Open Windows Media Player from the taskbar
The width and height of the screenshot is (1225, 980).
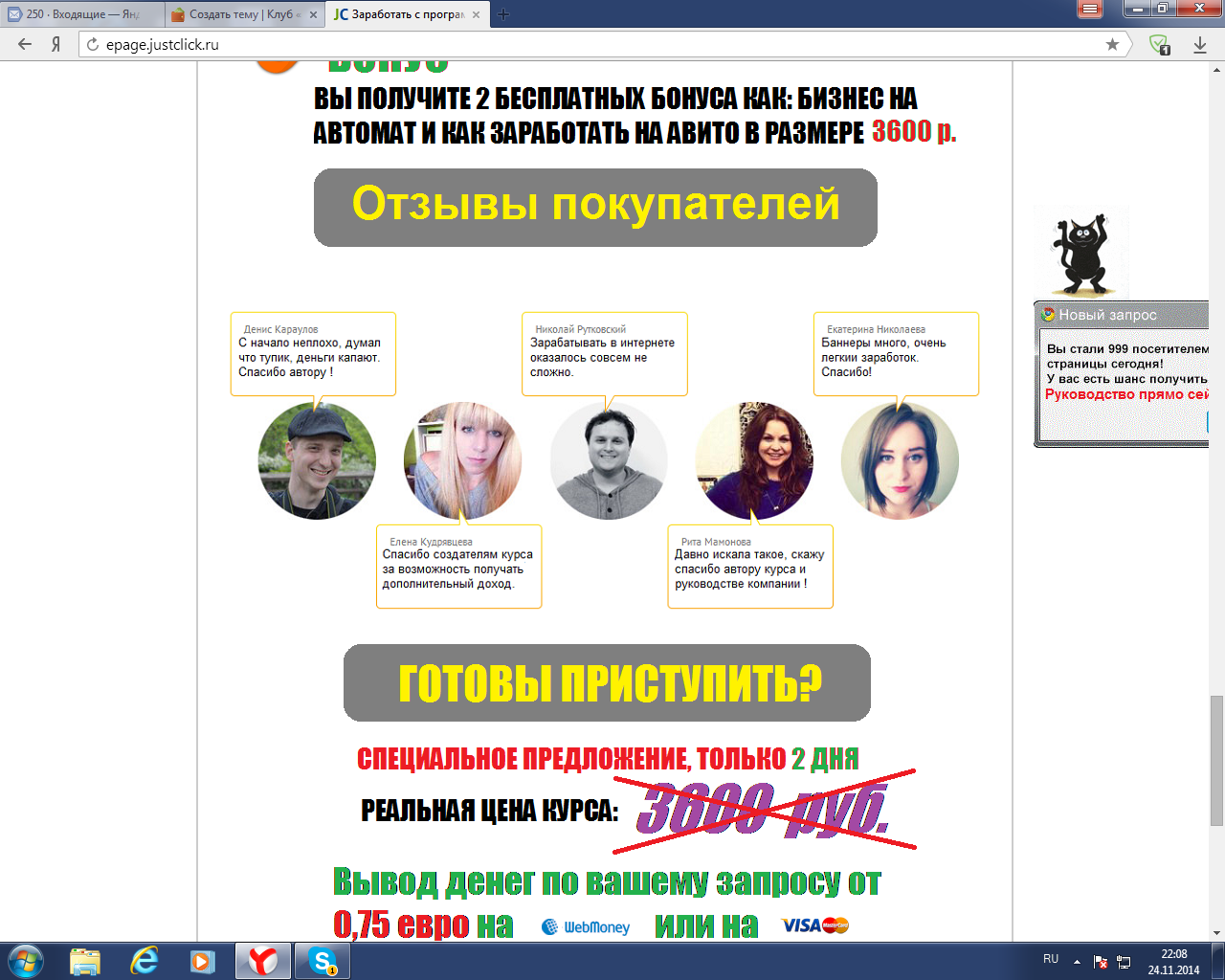click(202, 961)
